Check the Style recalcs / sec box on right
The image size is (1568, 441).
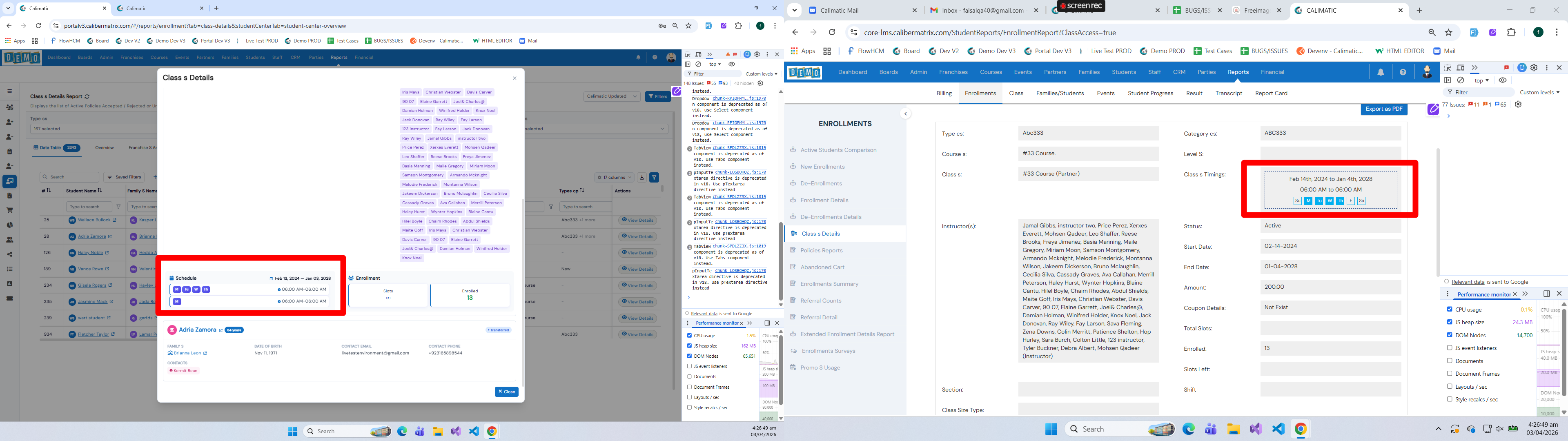1449,399
